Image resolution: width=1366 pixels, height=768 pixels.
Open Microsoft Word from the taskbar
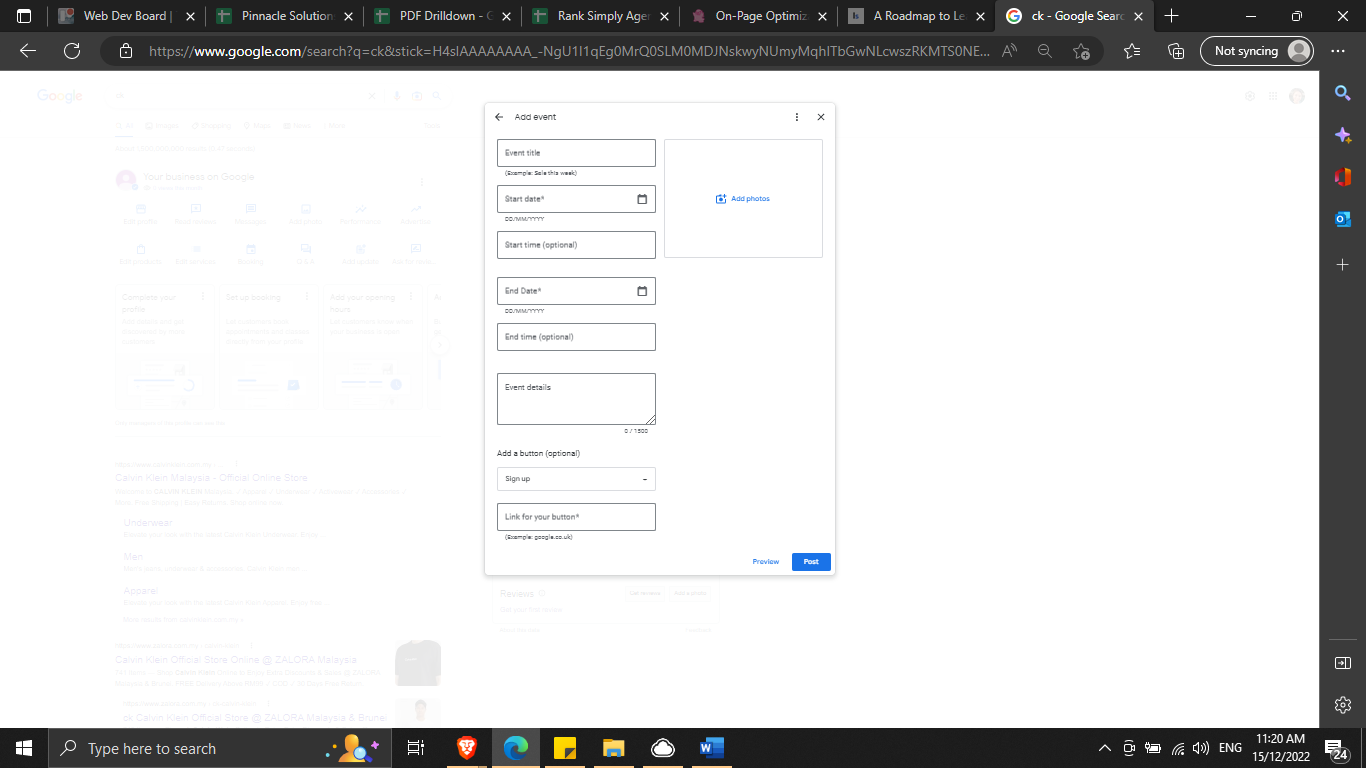coord(712,748)
